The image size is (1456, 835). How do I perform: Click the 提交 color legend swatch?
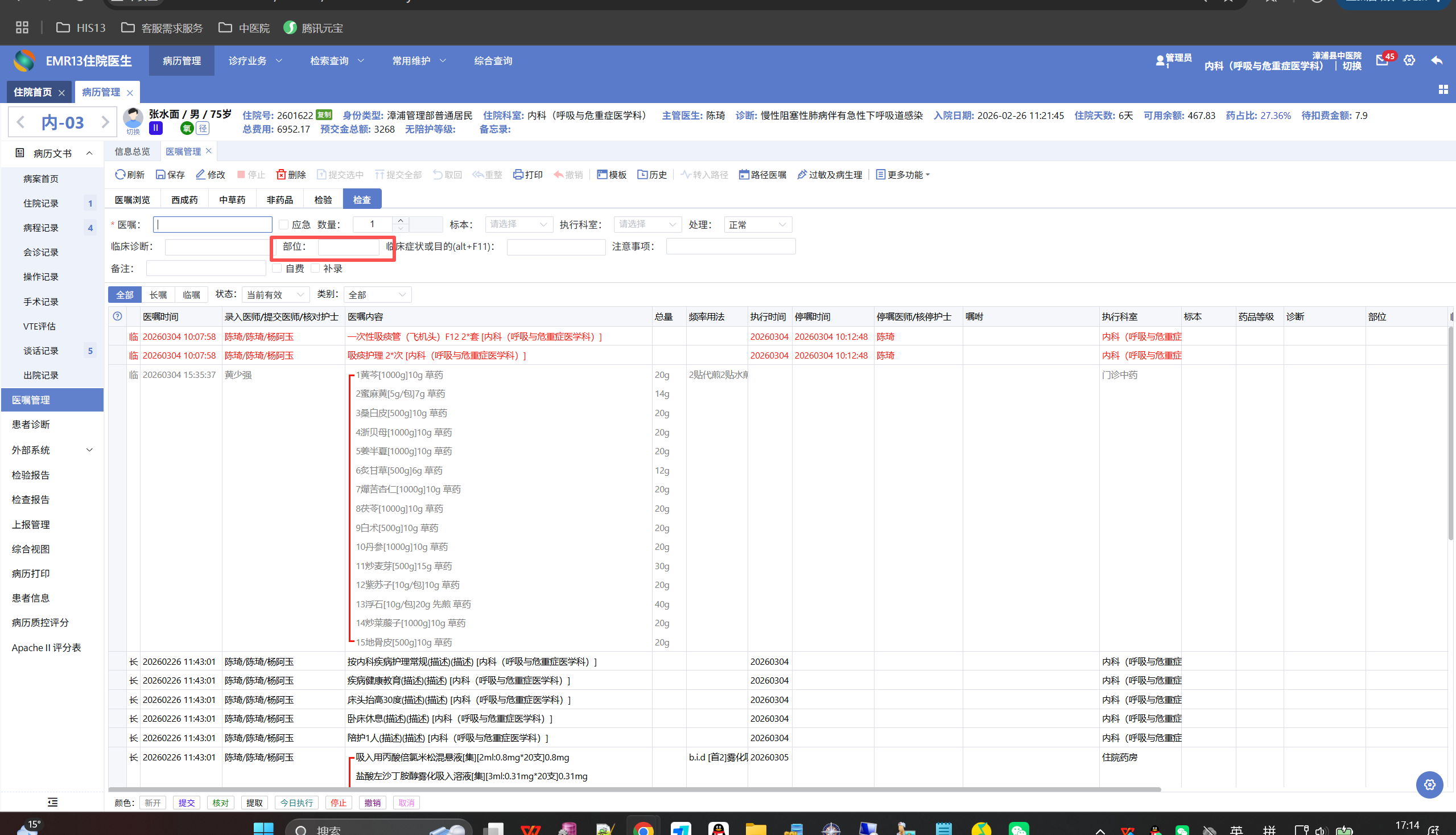(x=186, y=803)
